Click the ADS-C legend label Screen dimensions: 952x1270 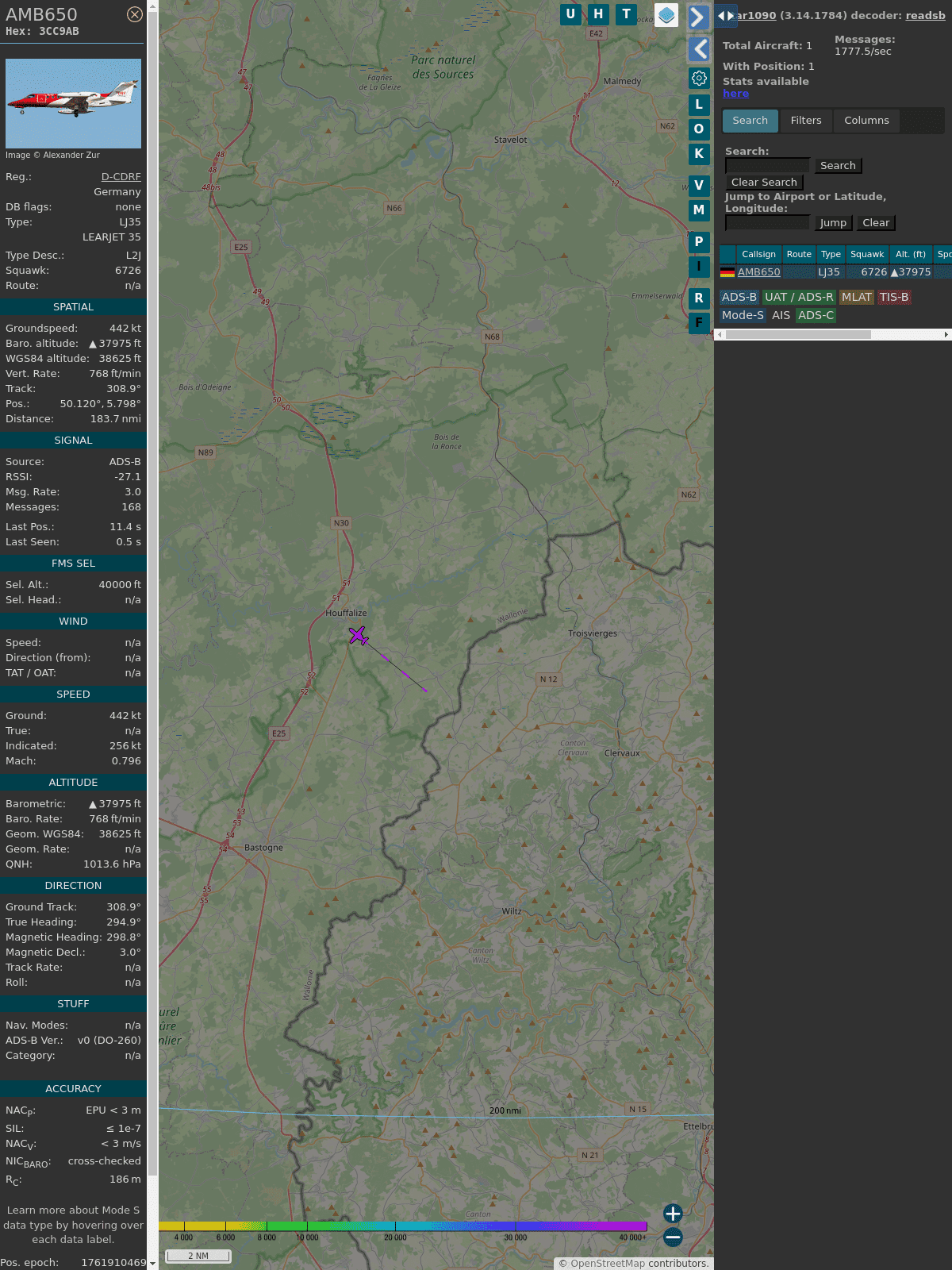[x=816, y=315]
